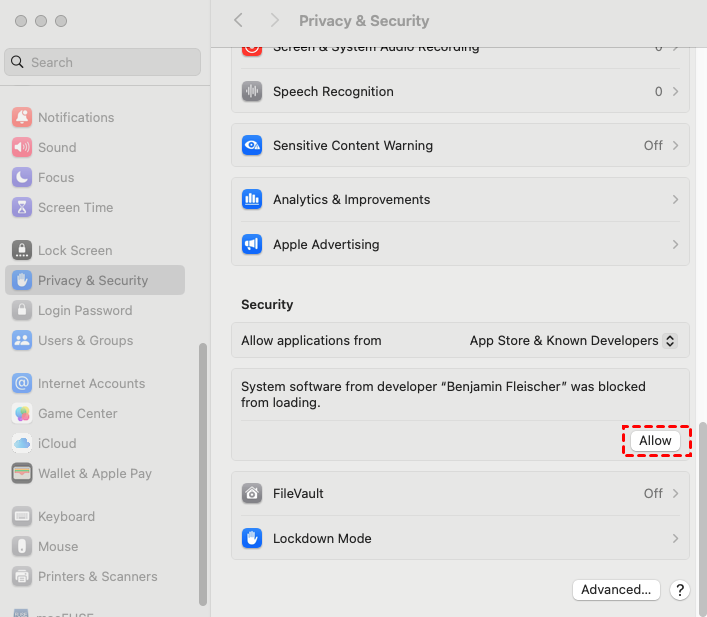
Task: Open the Advanced... security options
Action: tap(616, 589)
